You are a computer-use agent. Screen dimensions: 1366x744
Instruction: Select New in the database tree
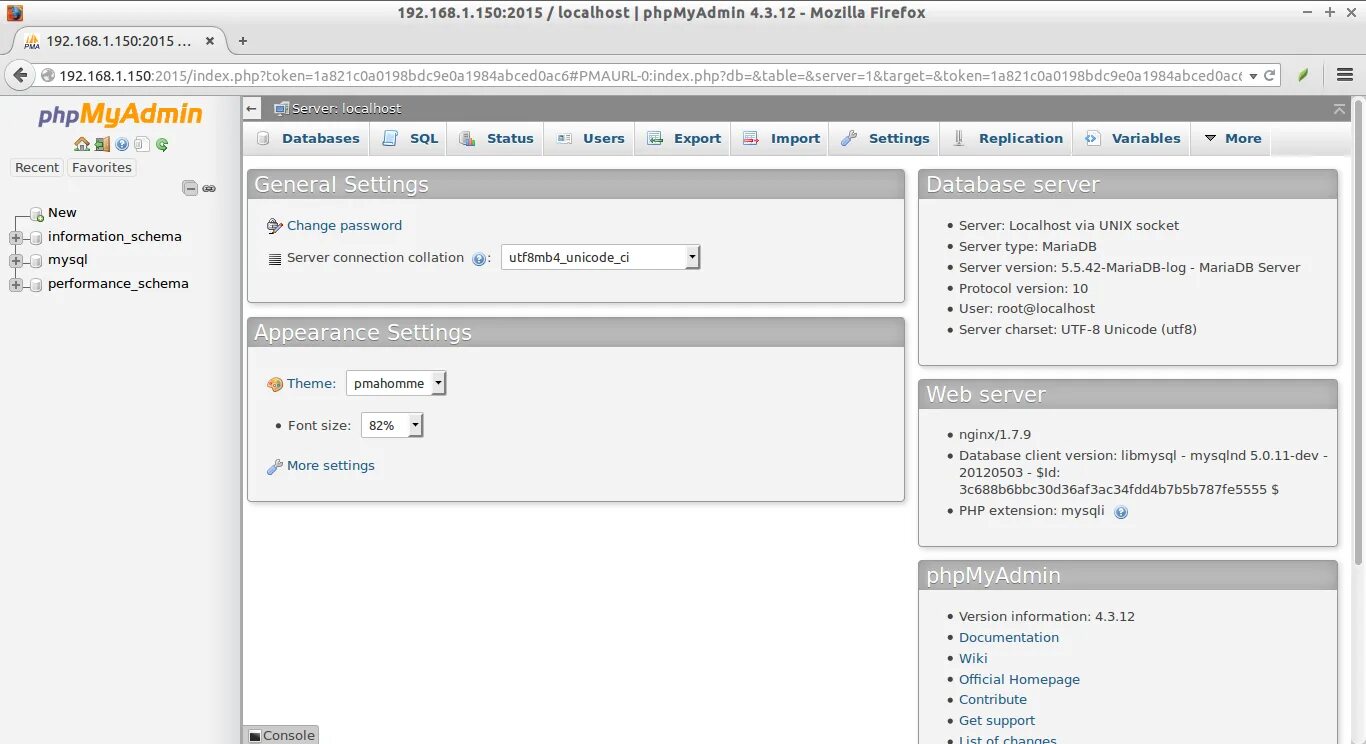pyautogui.click(x=62, y=213)
